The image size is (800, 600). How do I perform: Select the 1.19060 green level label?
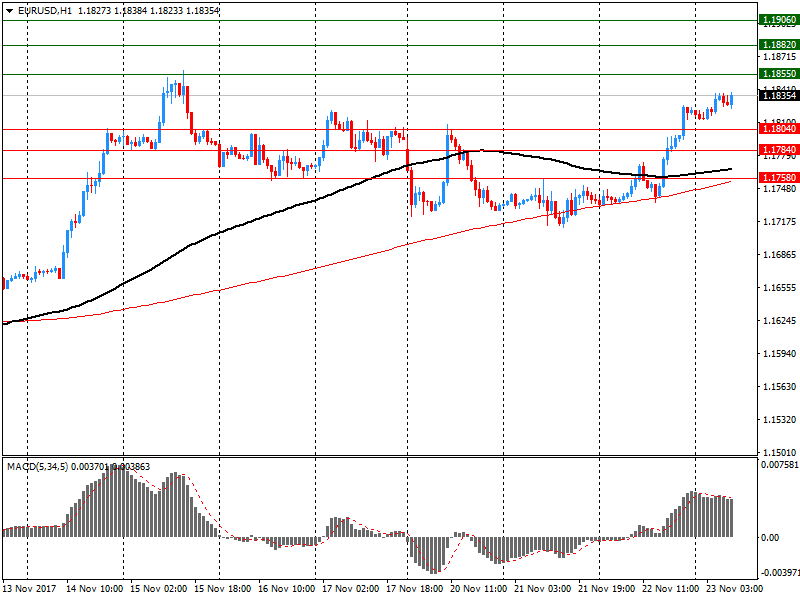779,20
